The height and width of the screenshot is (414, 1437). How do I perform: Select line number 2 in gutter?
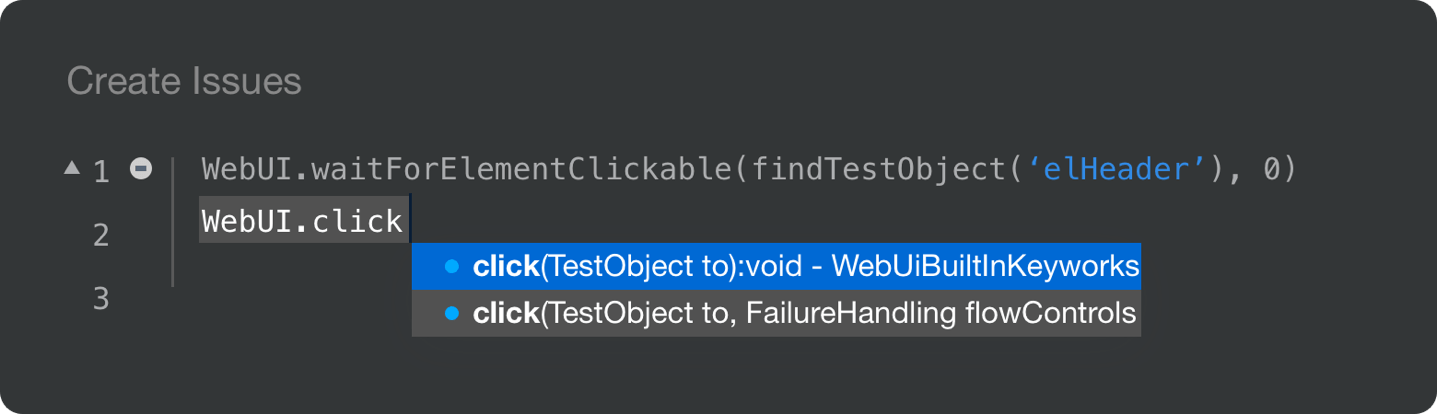[x=101, y=235]
